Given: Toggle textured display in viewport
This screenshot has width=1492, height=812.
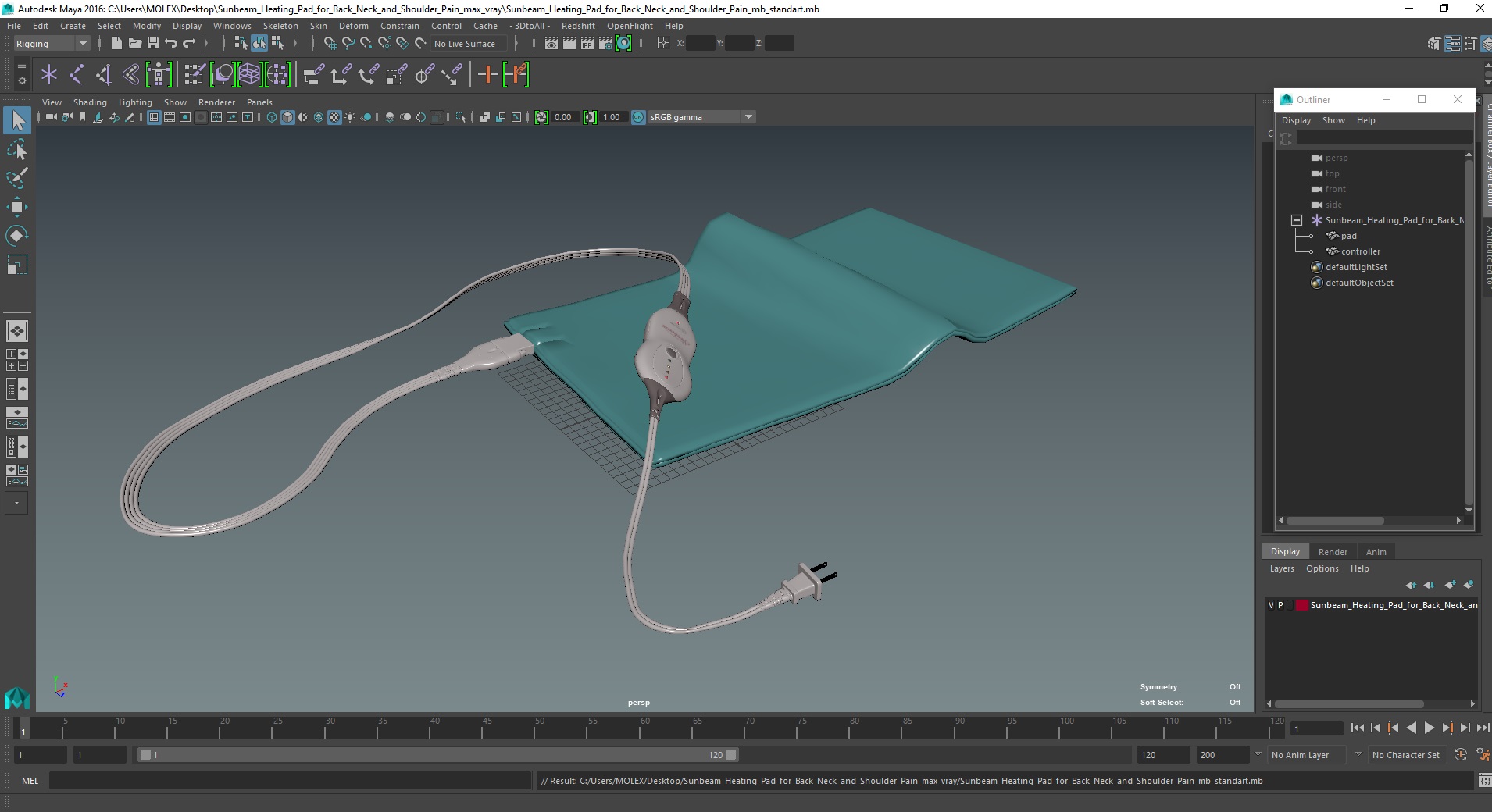Looking at the screenshot, I should [334, 117].
